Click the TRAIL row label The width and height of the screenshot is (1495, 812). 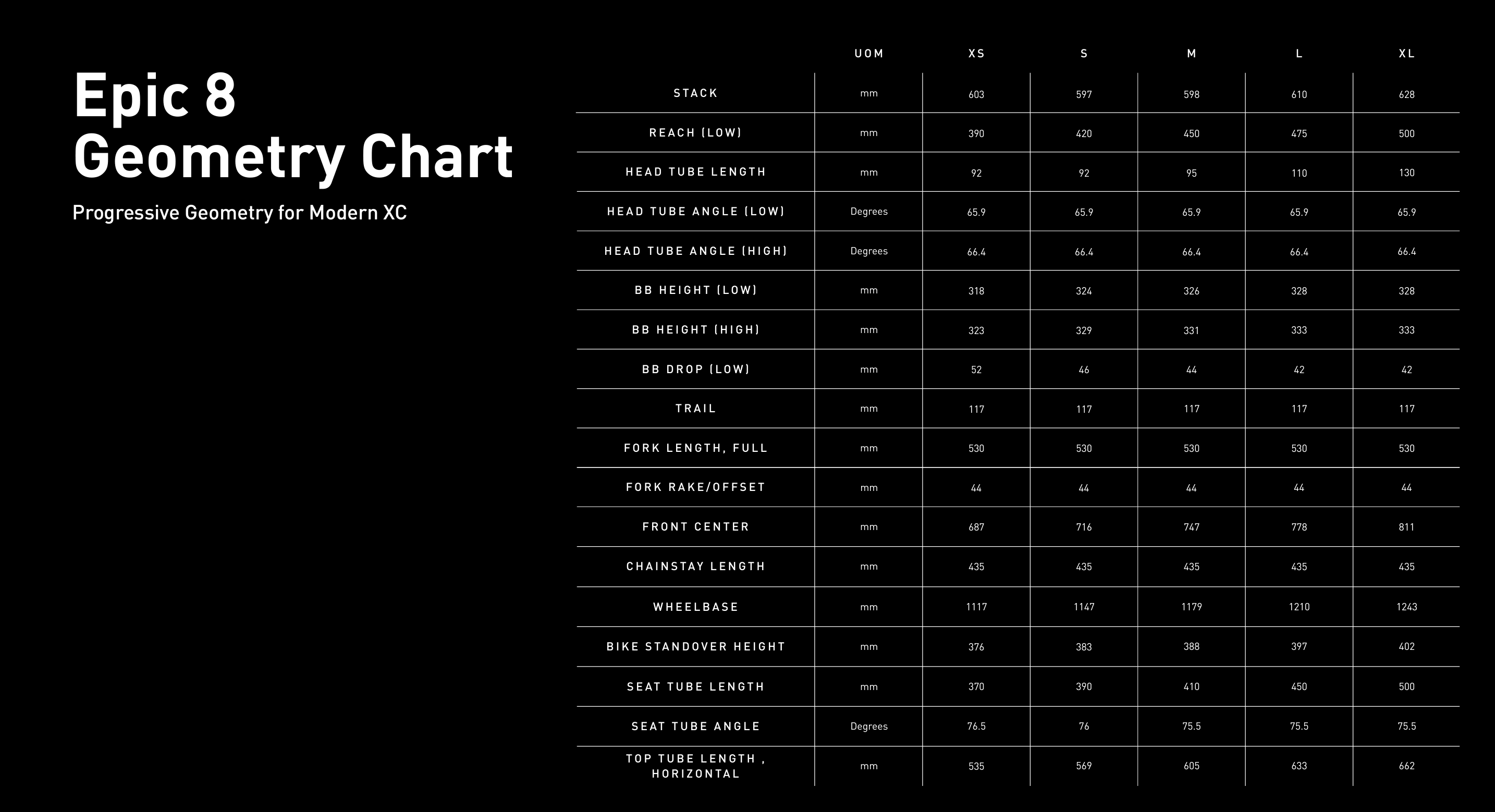coord(695,409)
